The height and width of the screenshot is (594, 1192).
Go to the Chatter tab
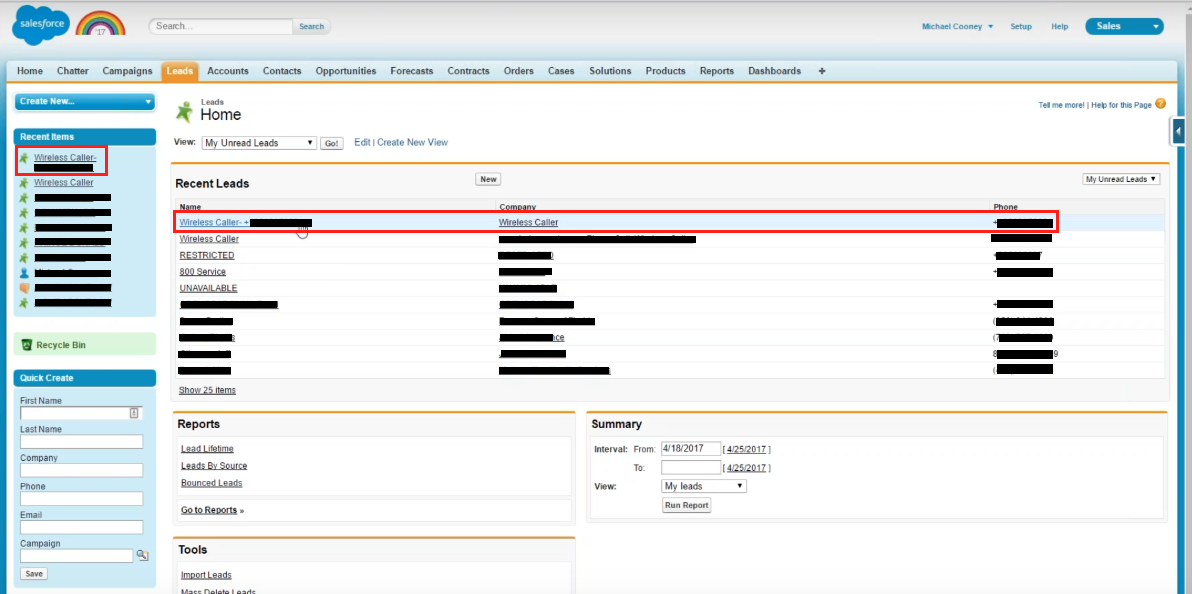(73, 71)
